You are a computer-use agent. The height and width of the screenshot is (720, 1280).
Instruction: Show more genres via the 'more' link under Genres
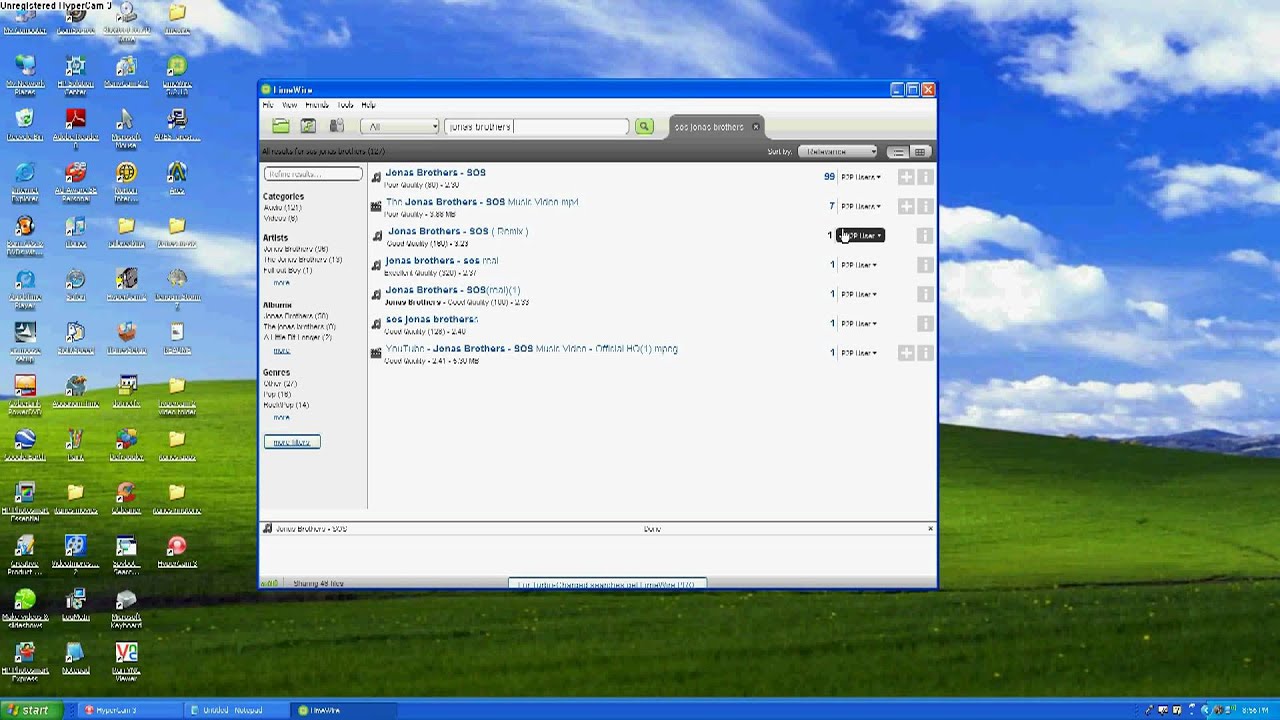tap(282, 417)
